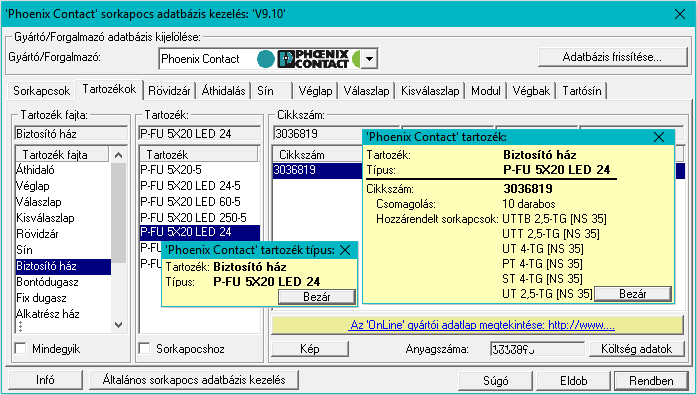Click the Tartozék column header
Viewport: 697px width, 395px height.
[x=199, y=155]
